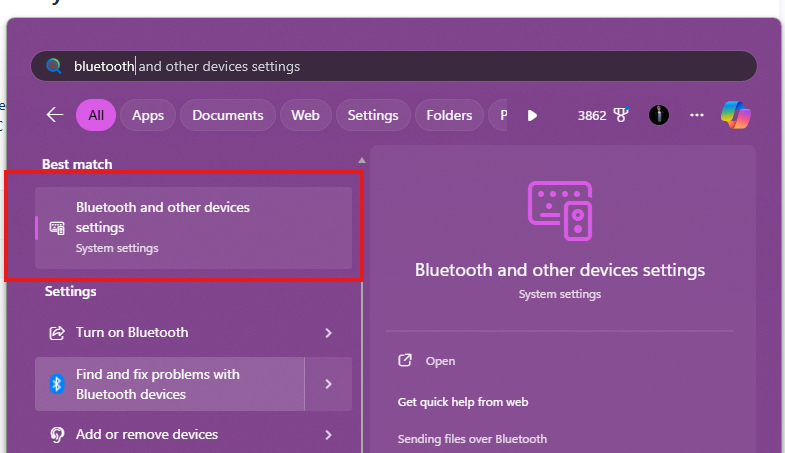Select Add or remove devices result
The height and width of the screenshot is (453, 785).
coord(193,434)
